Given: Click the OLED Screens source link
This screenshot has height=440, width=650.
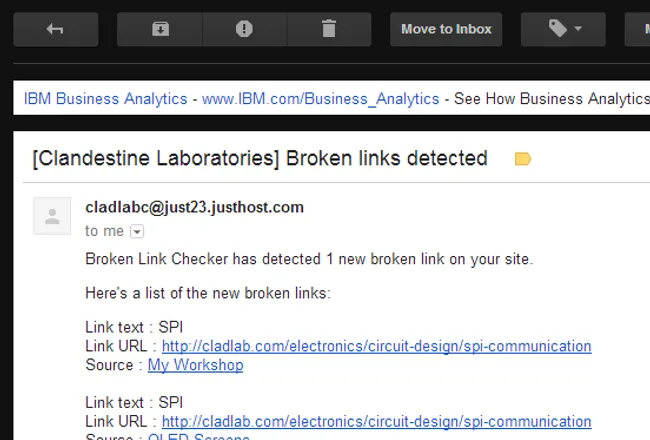Looking at the screenshot, I should (198, 436).
